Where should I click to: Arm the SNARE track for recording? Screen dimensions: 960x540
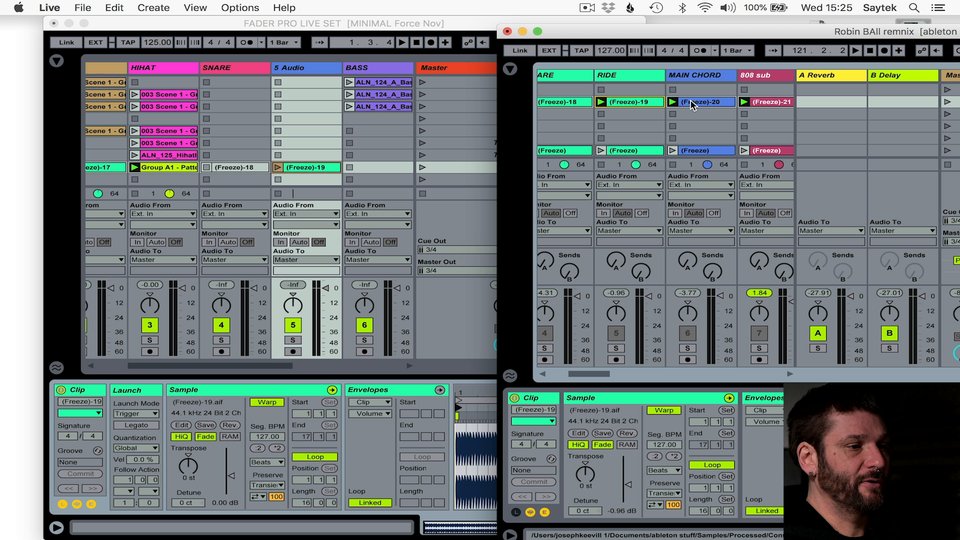221,352
